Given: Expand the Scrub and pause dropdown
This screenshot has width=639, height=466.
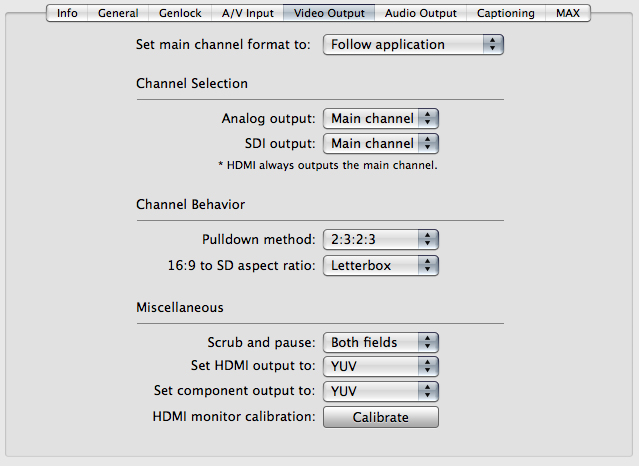Looking at the screenshot, I should point(381,342).
